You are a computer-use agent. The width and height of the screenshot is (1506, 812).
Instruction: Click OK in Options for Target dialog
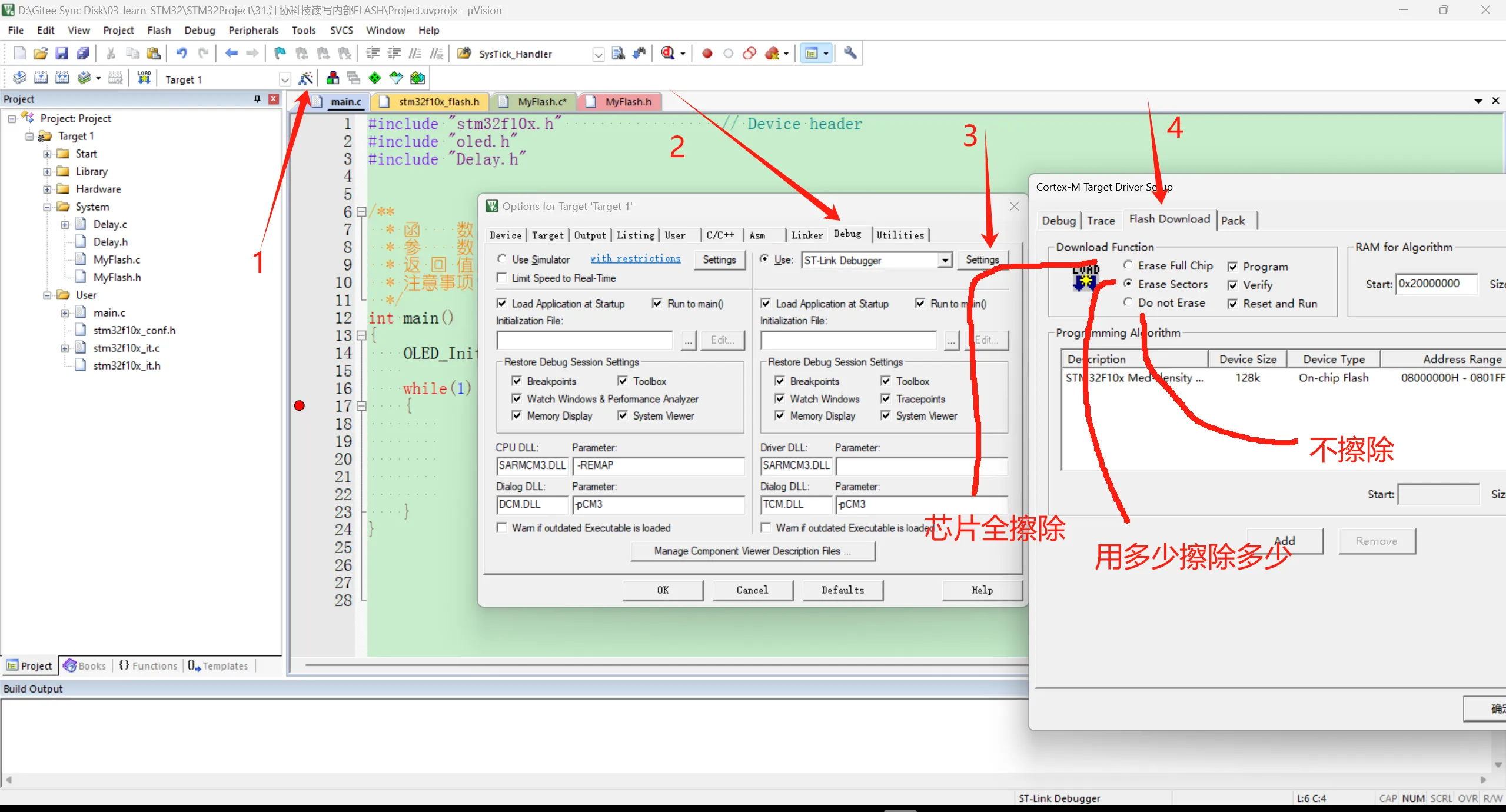click(x=663, y=590)
